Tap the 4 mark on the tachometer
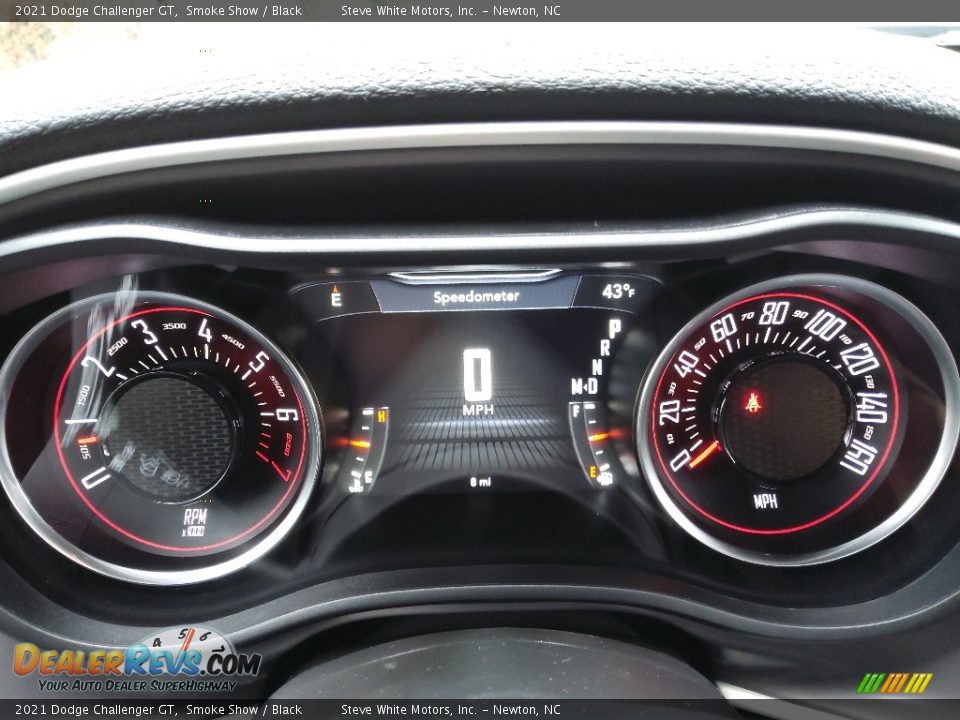The image size is (960, 720). [204, 330]
